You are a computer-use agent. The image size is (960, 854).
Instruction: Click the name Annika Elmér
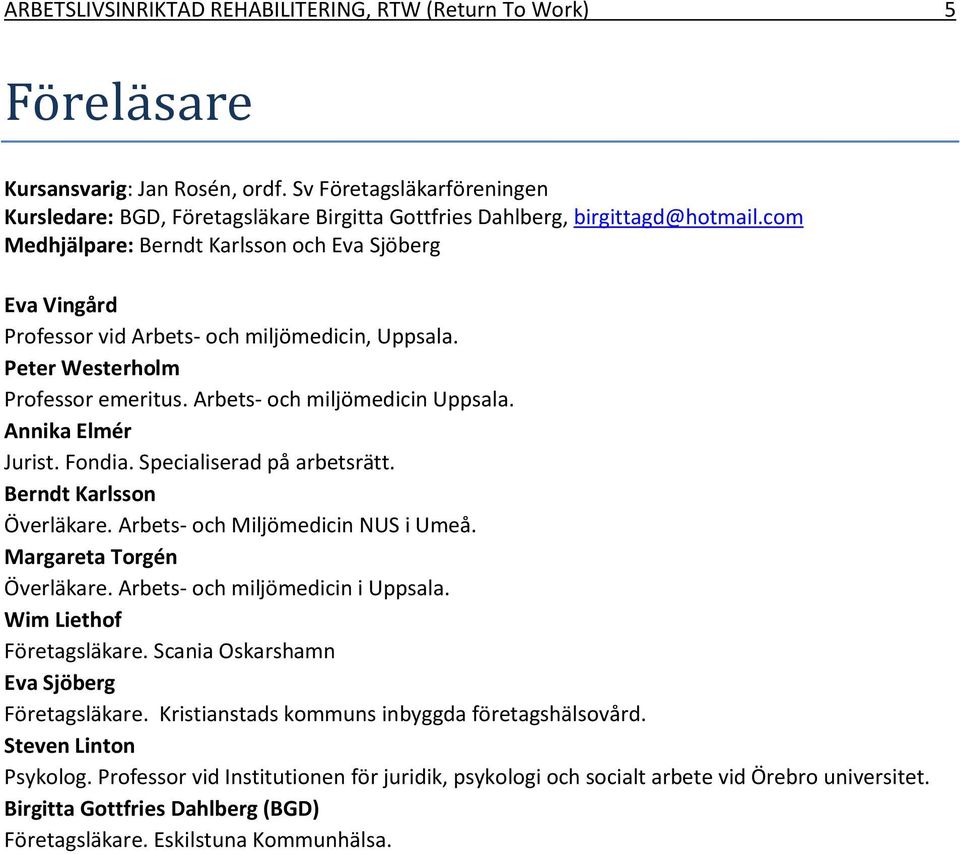(67, 431)
